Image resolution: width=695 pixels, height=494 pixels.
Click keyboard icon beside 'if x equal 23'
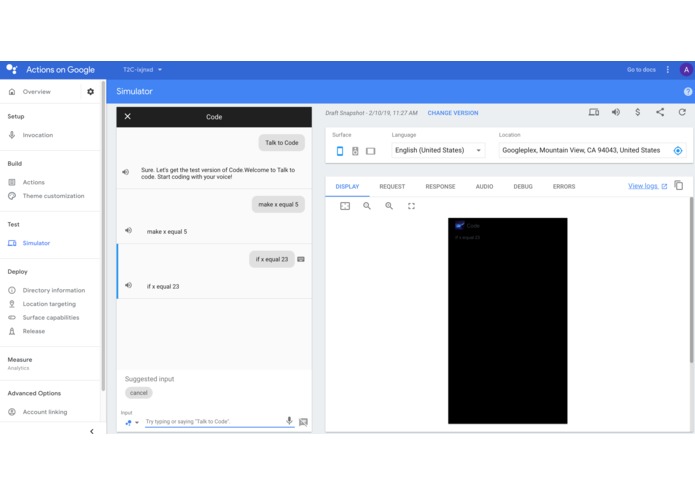click(301, 260)
